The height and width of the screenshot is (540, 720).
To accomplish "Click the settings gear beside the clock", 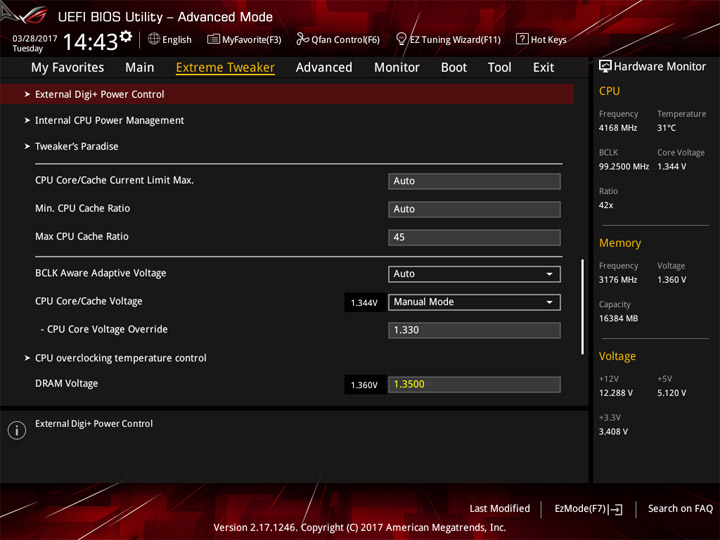I will point(126,36).
